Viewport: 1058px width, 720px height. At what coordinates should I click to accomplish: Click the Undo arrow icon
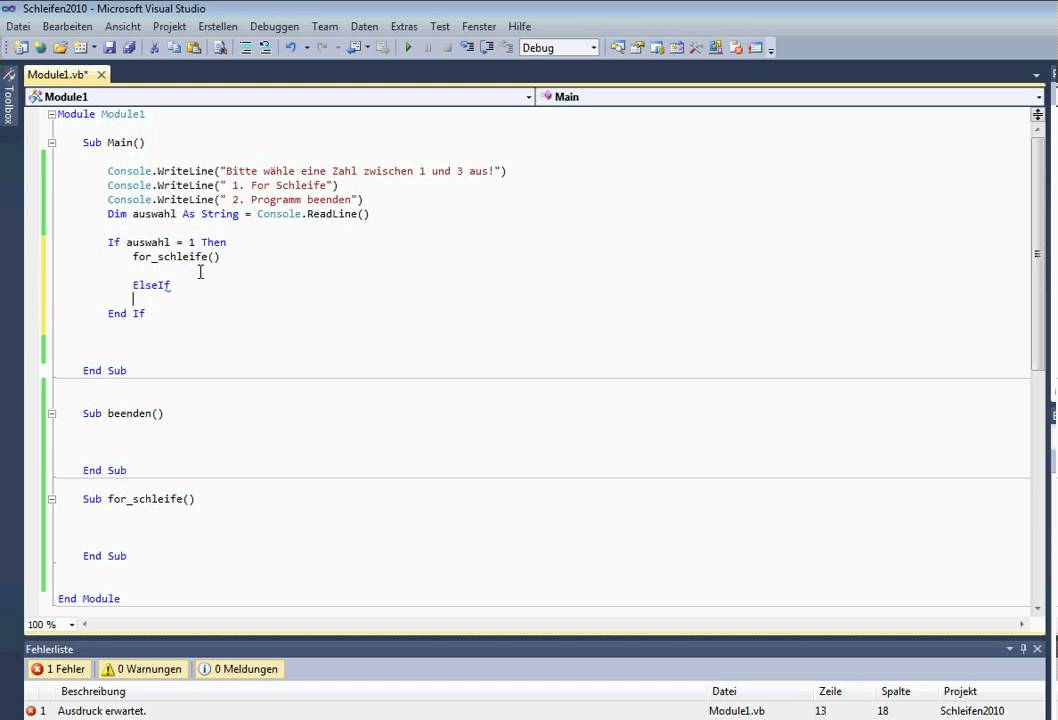pyautogui.click(x=291, y=48)
